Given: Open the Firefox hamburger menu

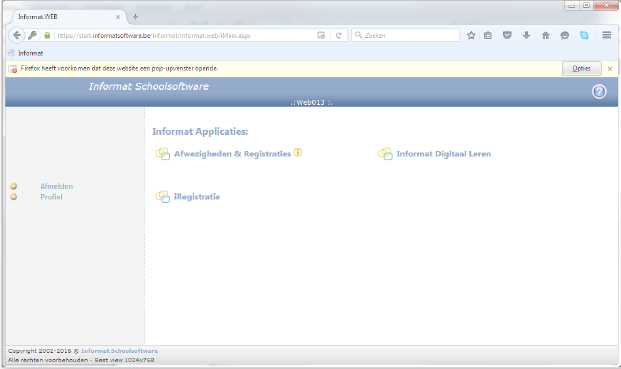Looking at the screenshot, I should [x=606, y=35].
